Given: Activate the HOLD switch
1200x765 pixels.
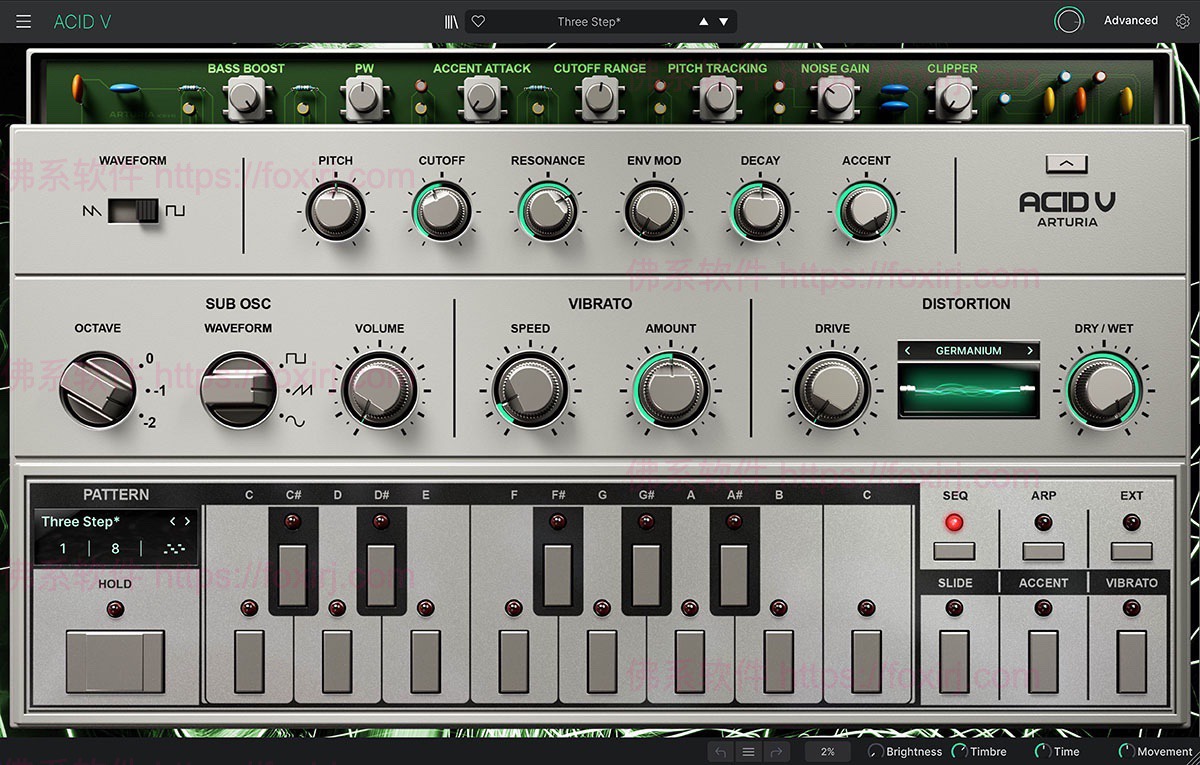Looking at the screenshot, I should [115, 663].
